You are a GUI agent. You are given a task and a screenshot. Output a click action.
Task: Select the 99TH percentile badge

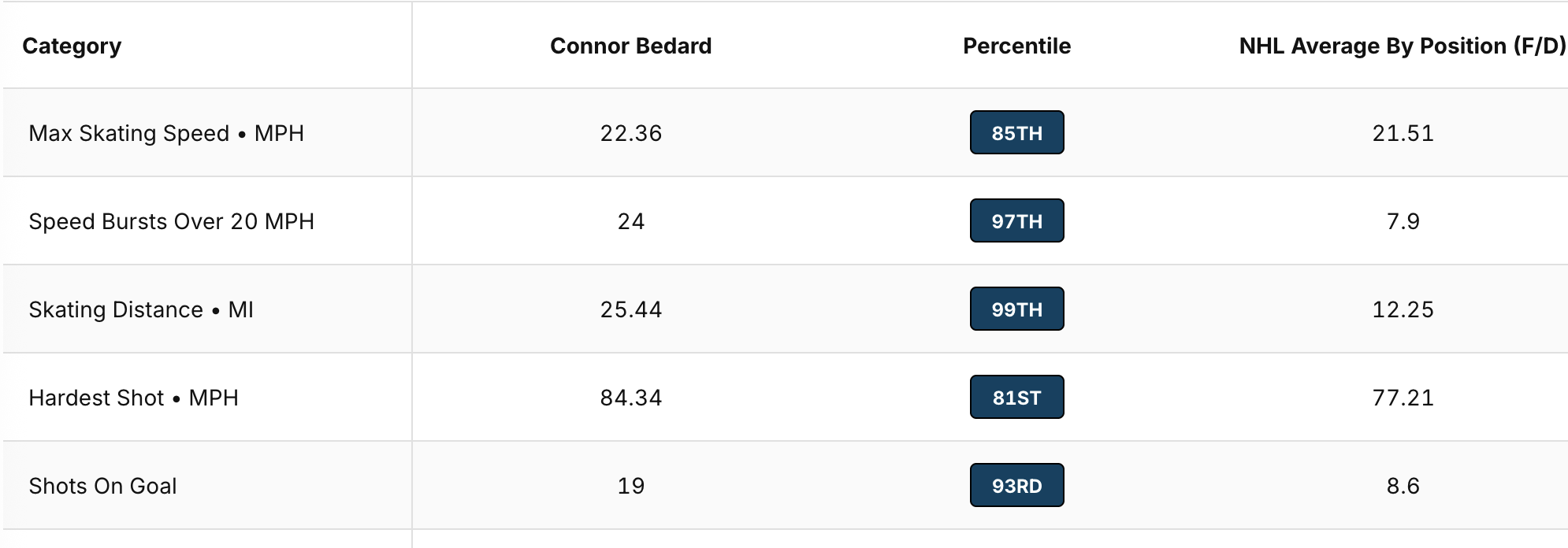coord(1016,309)
